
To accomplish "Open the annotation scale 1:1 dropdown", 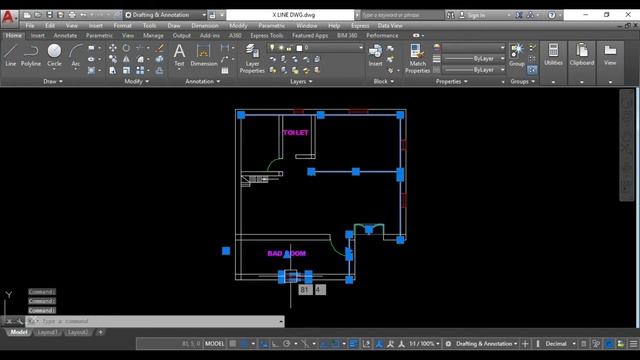I will (424, 344).
